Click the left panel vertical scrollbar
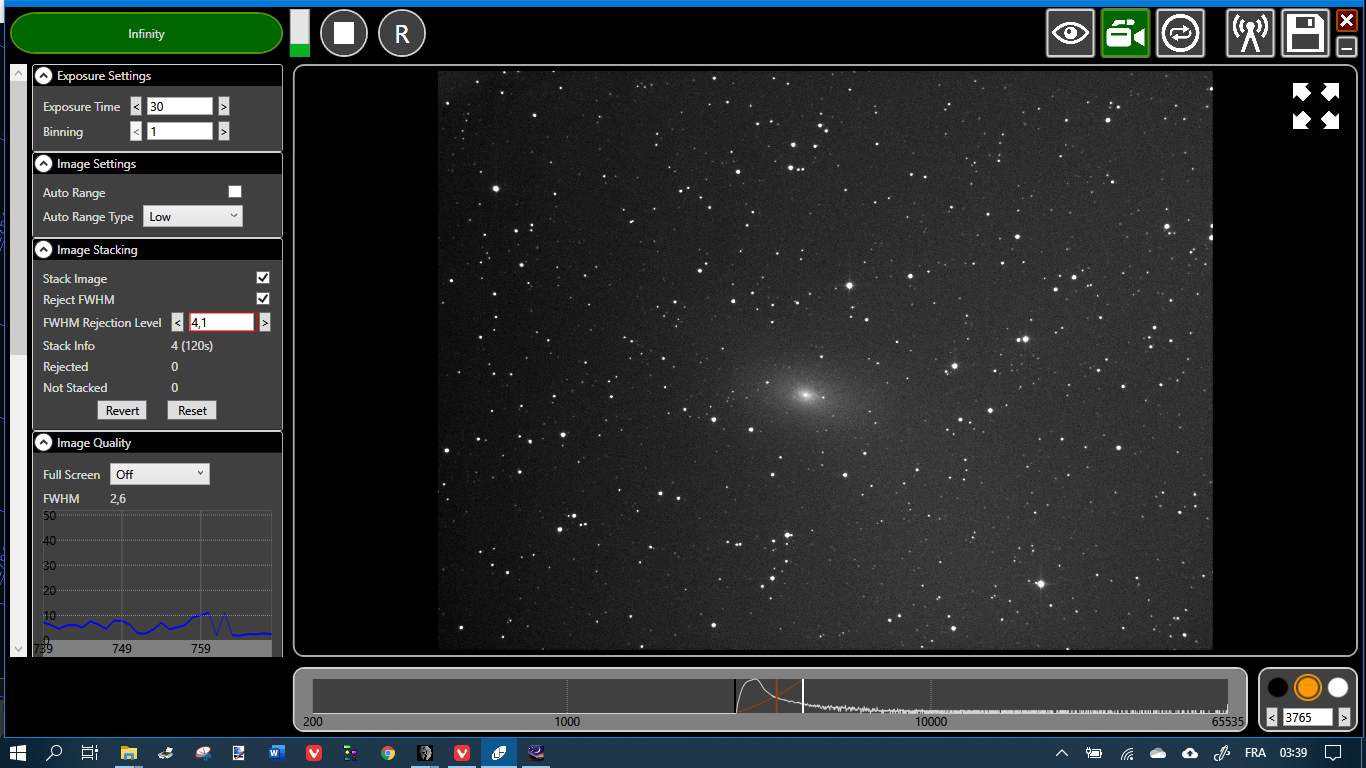Image resolution: width=1366 pixels, height=768 pixels. [x=18, y=360]
